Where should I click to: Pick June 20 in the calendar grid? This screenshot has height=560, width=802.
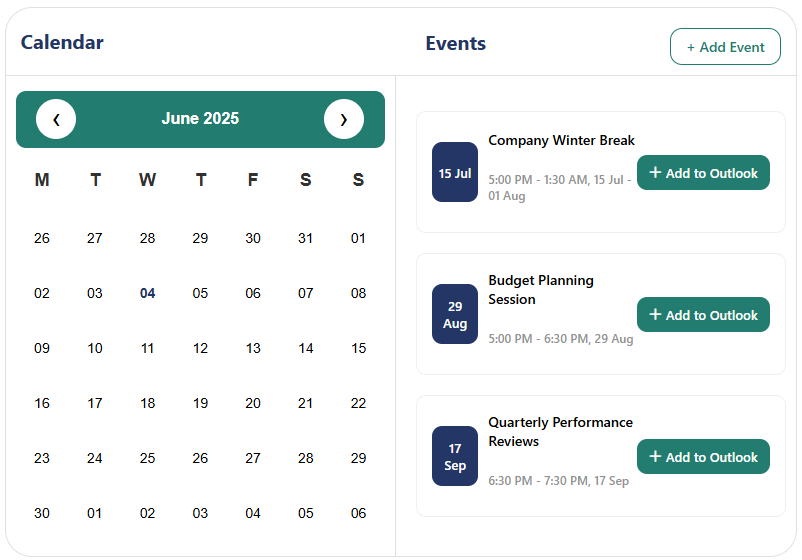click(x=253, y=404)
